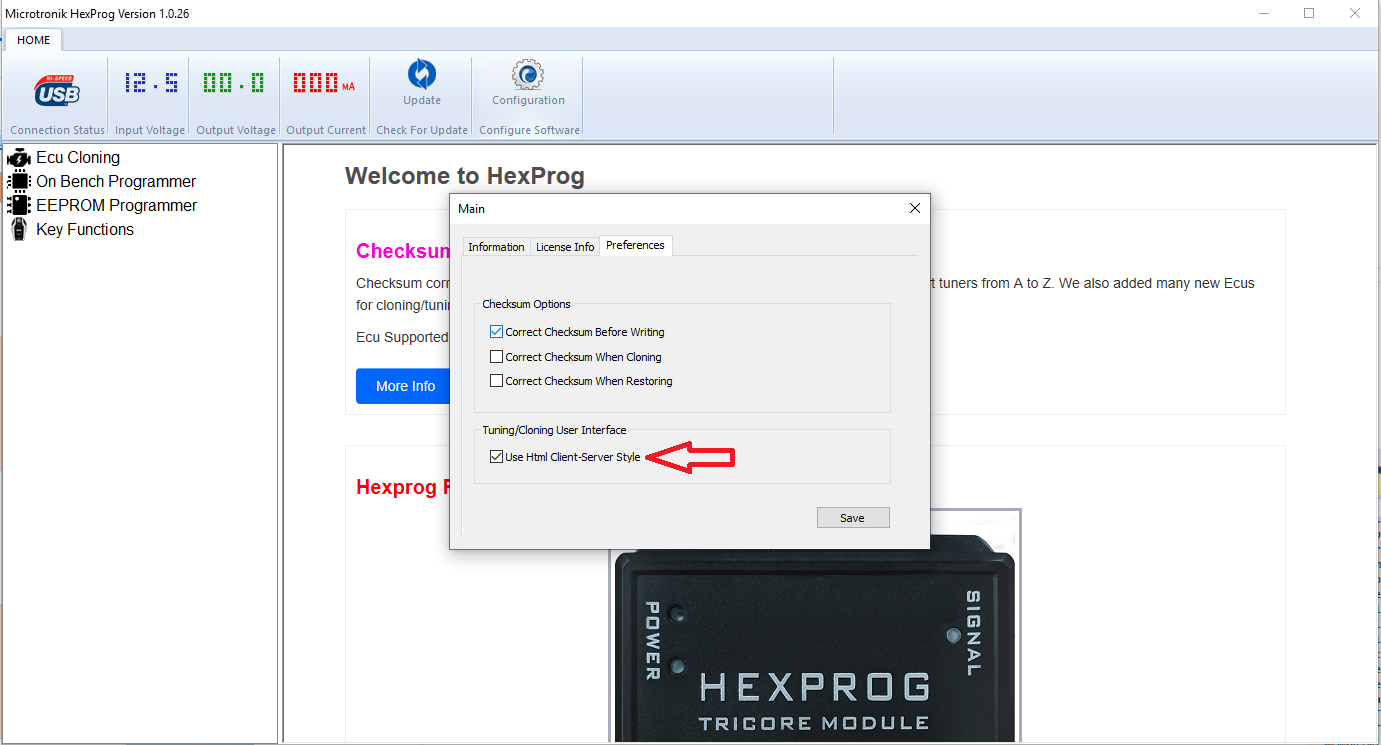Select the Ecu Cloning function

[77, 157]
